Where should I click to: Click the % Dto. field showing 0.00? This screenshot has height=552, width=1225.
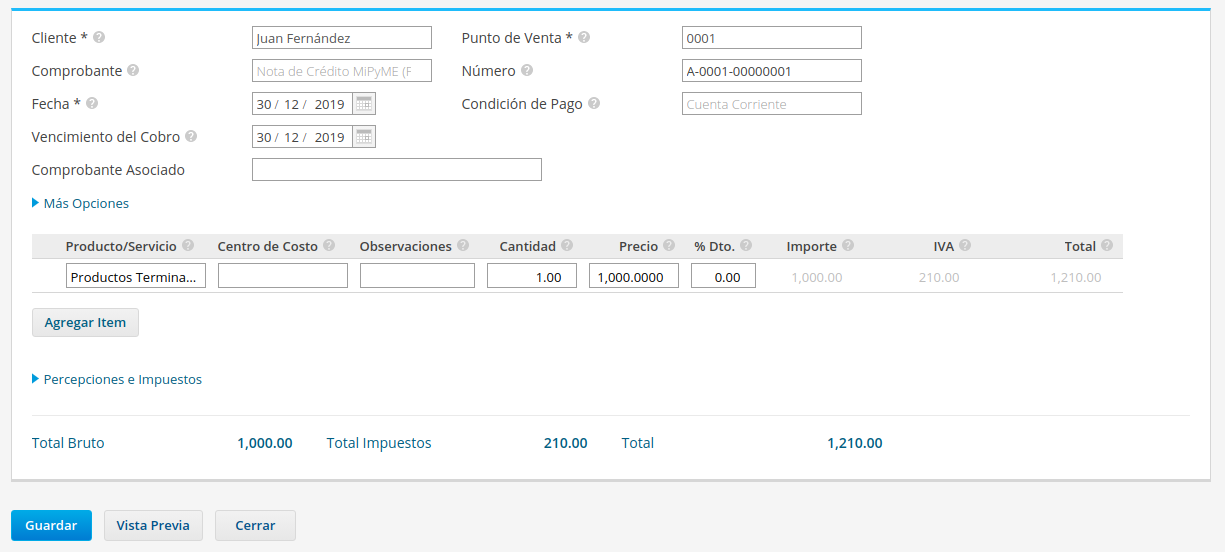(x=723, y=277)
